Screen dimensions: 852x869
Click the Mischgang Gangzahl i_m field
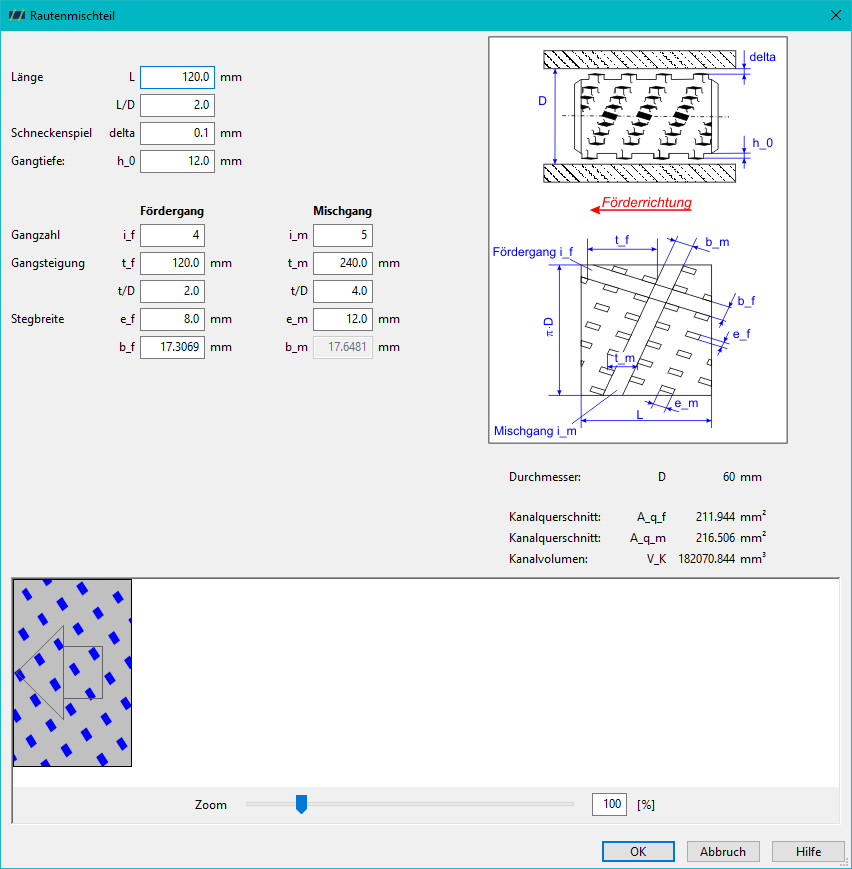click(343, 235)
